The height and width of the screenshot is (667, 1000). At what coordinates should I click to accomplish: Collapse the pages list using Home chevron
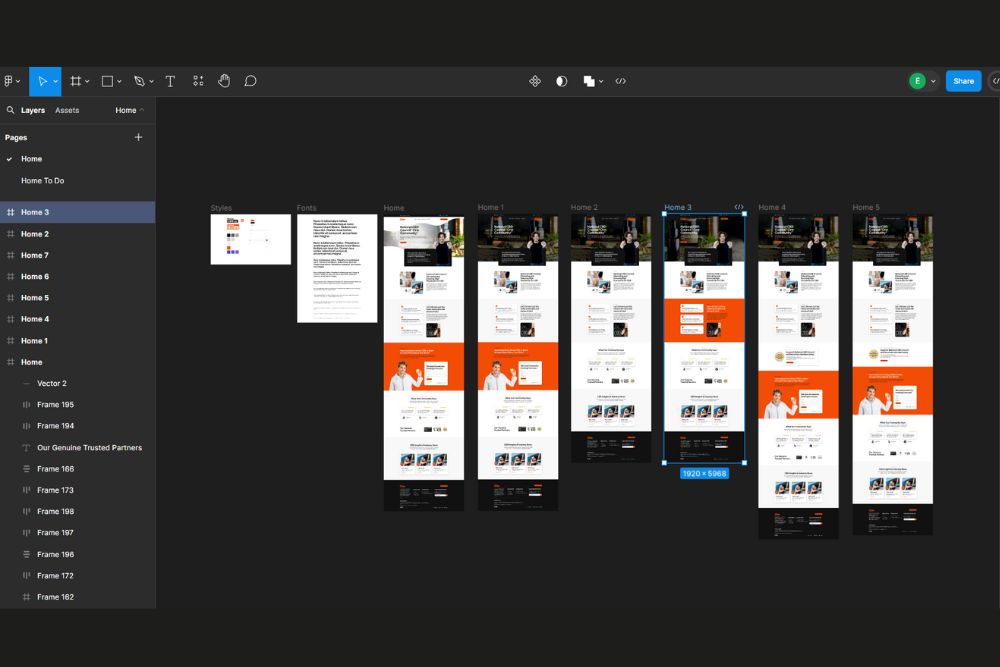click(130, 110)
